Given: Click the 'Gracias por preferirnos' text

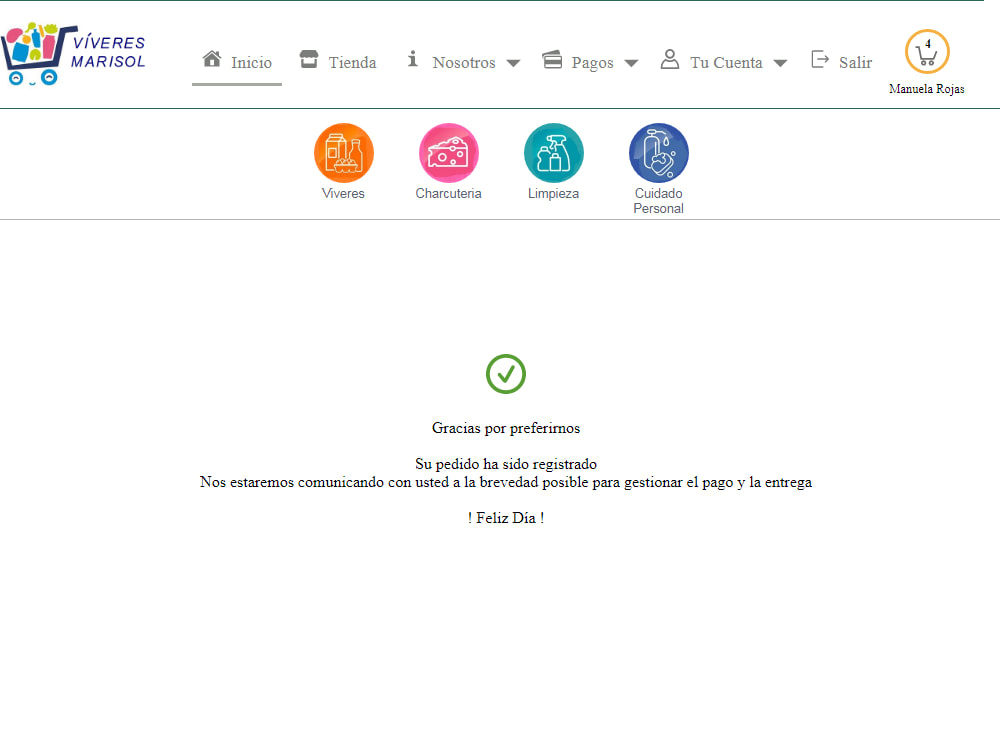Looking at the screenshot, I should pyautogui.click(x=506, y=428).
